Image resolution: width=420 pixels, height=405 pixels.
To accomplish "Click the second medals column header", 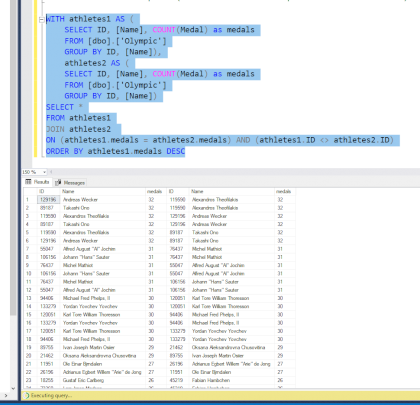I will point(285,192).
